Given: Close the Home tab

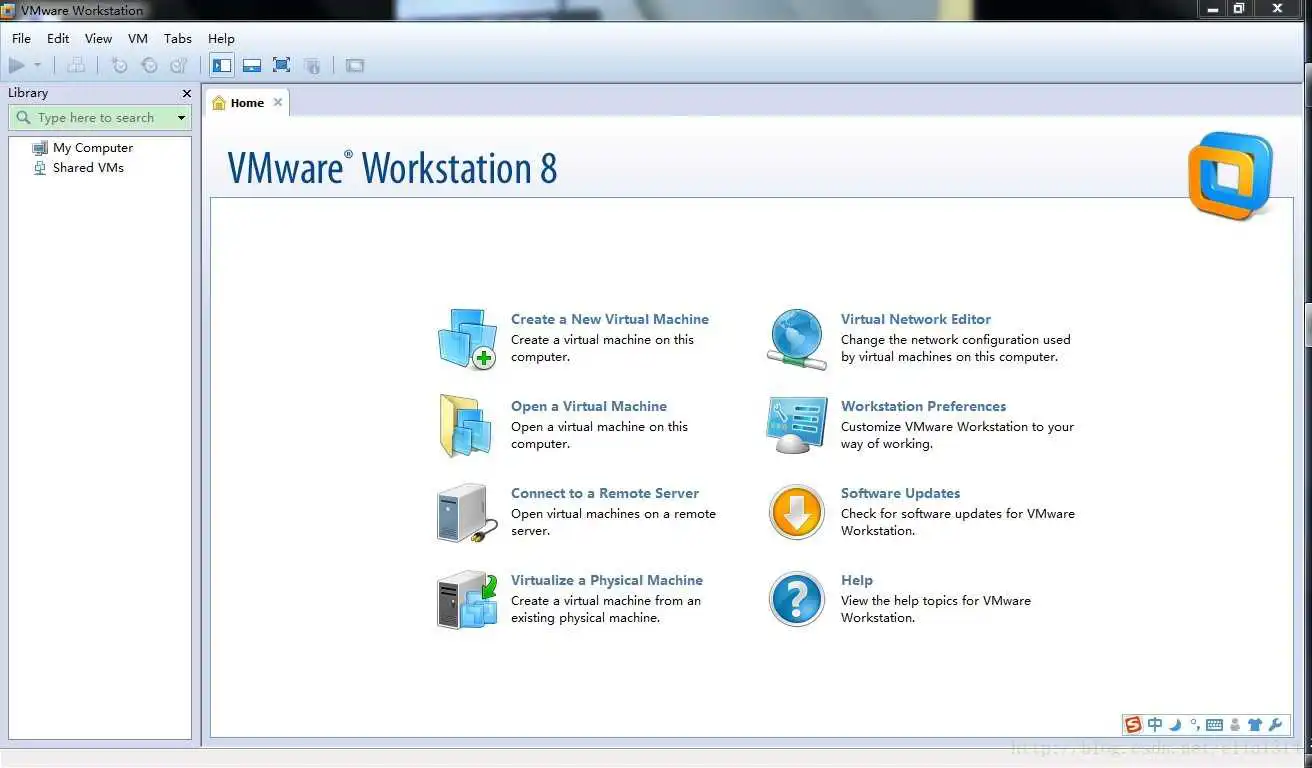Looking at the screenshot, I should (x=278, y=102).
